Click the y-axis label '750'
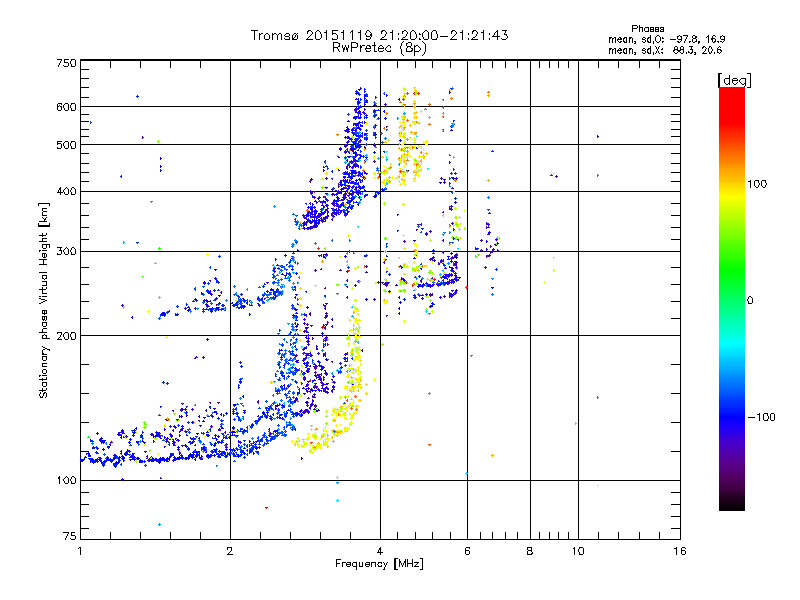Screen dimensions: 800x600 (66, 63)
